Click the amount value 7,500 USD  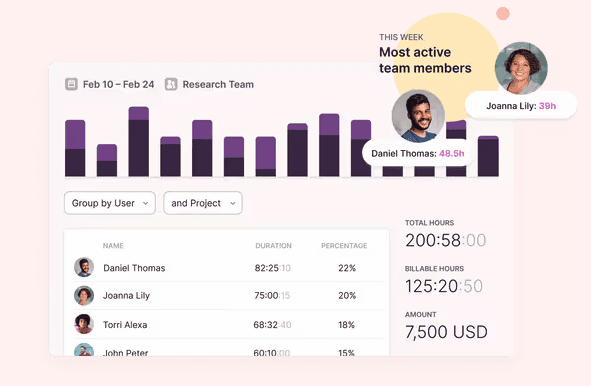click(446, 332)
